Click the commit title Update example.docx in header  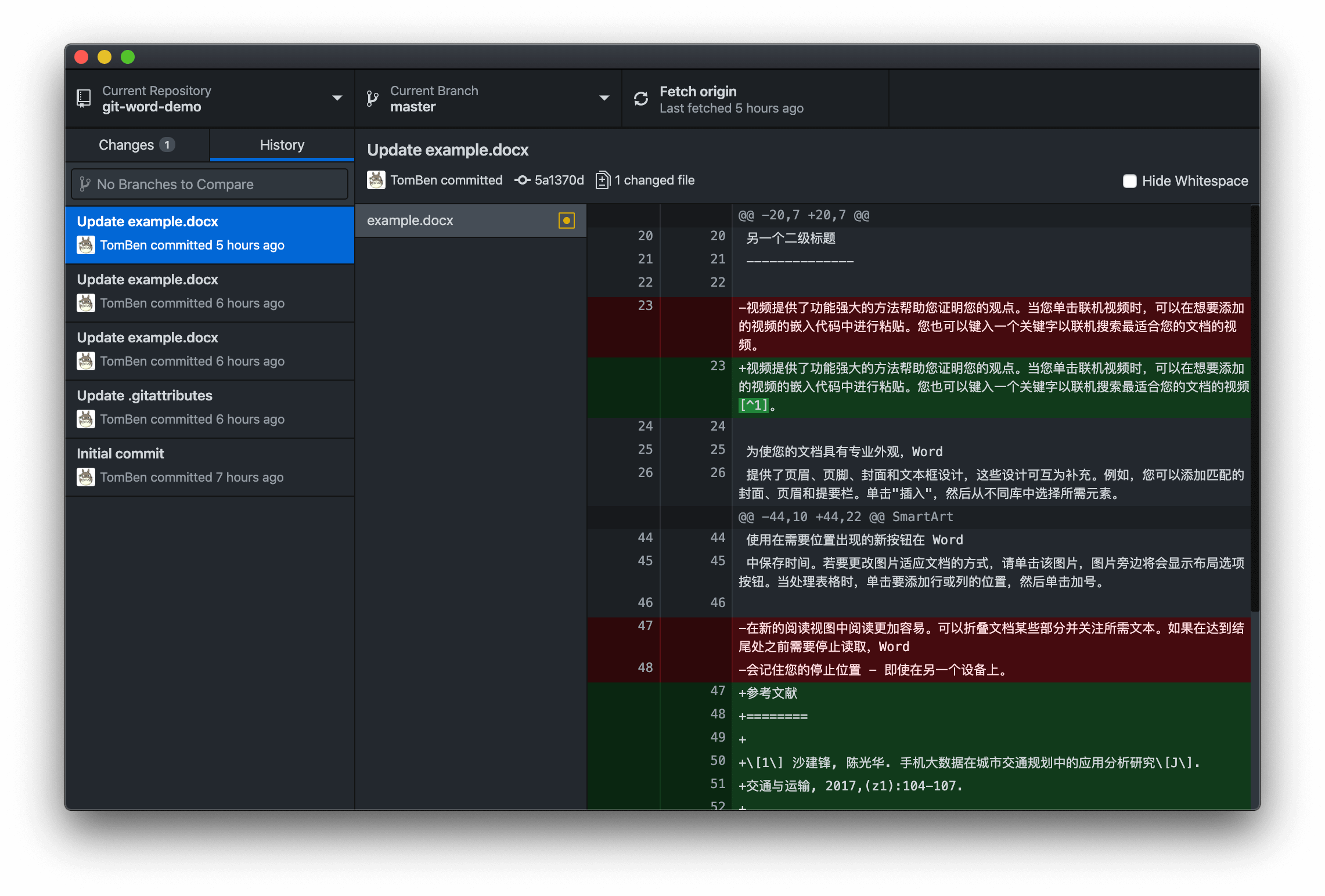448,150
